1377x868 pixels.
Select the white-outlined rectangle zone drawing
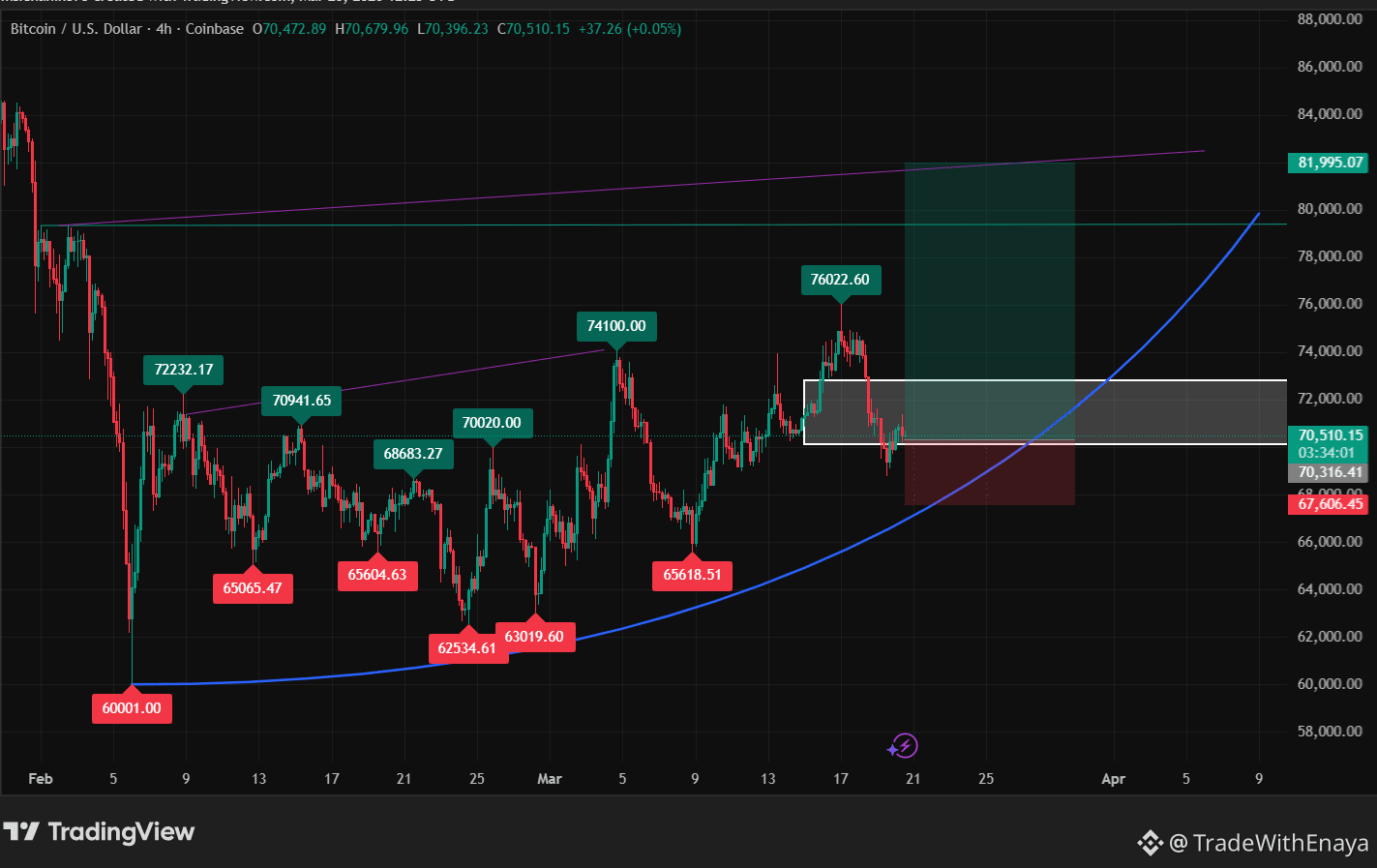(1045, 412)
